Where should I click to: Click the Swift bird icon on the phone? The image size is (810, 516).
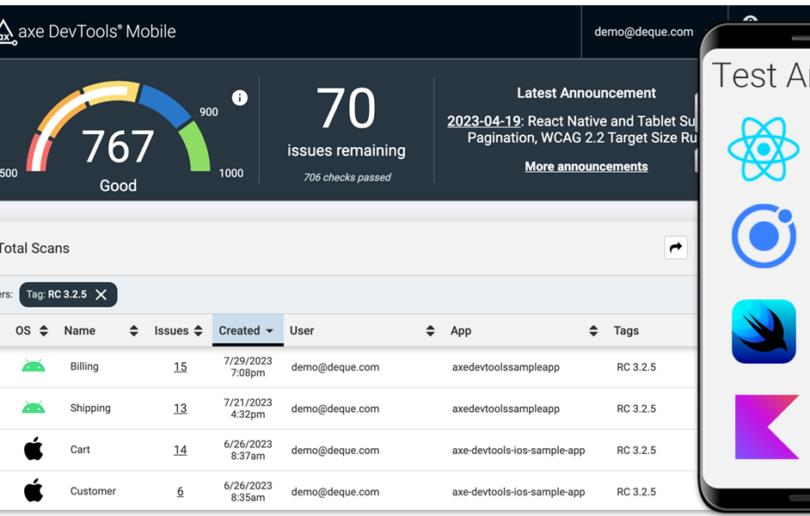pos(763,332)
